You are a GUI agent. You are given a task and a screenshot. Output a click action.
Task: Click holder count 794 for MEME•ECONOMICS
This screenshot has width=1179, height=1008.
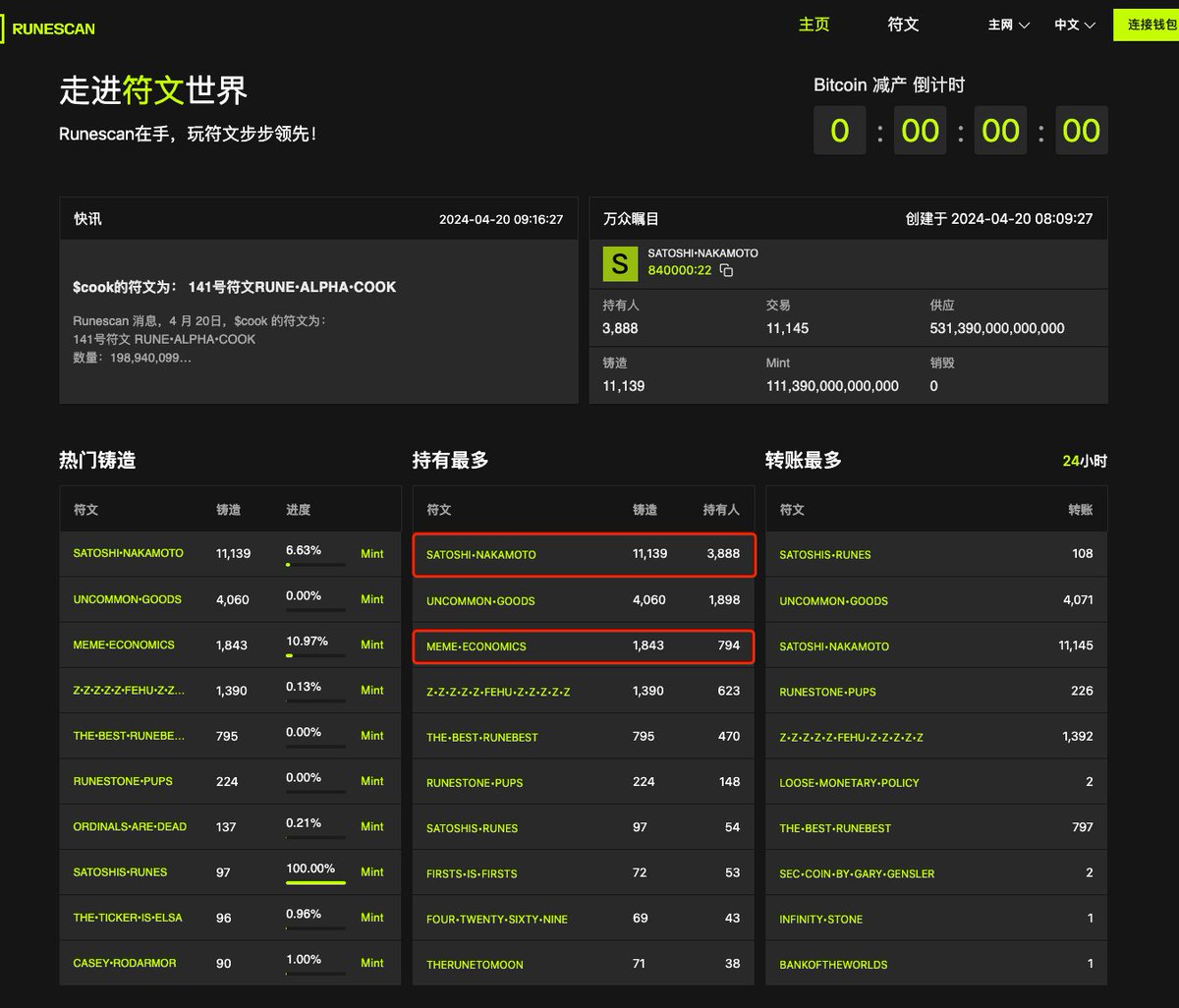pyautogui.click(x=729, y=646)
